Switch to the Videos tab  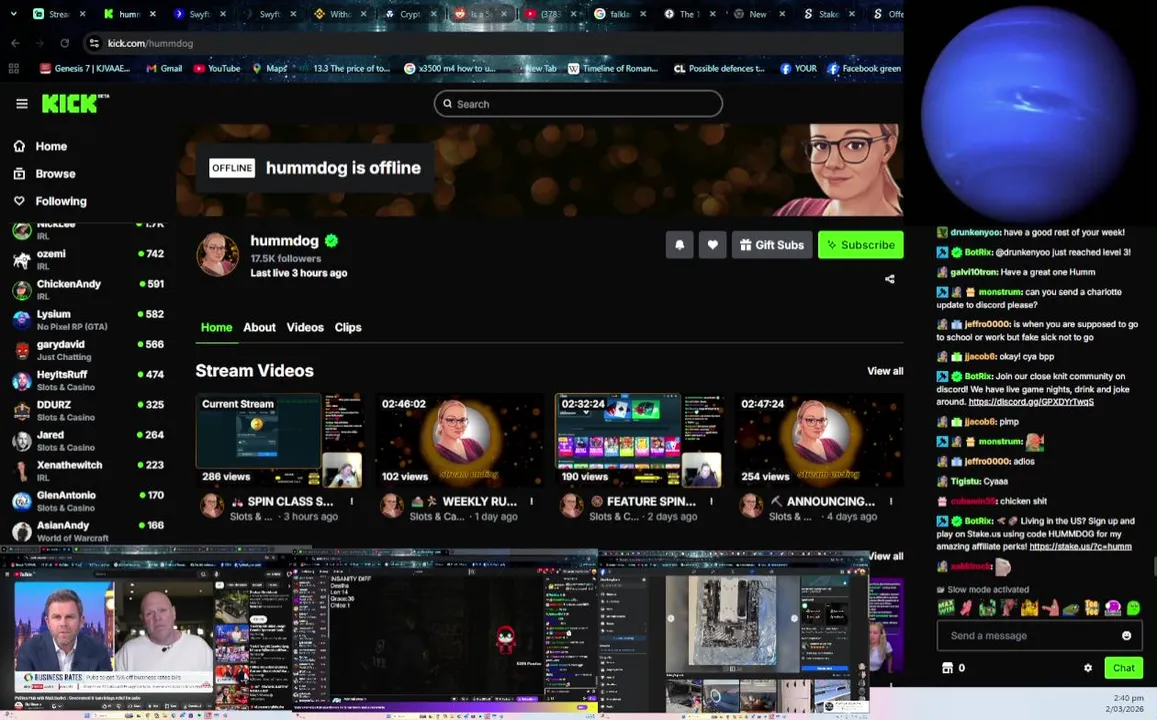click(305, 328)
